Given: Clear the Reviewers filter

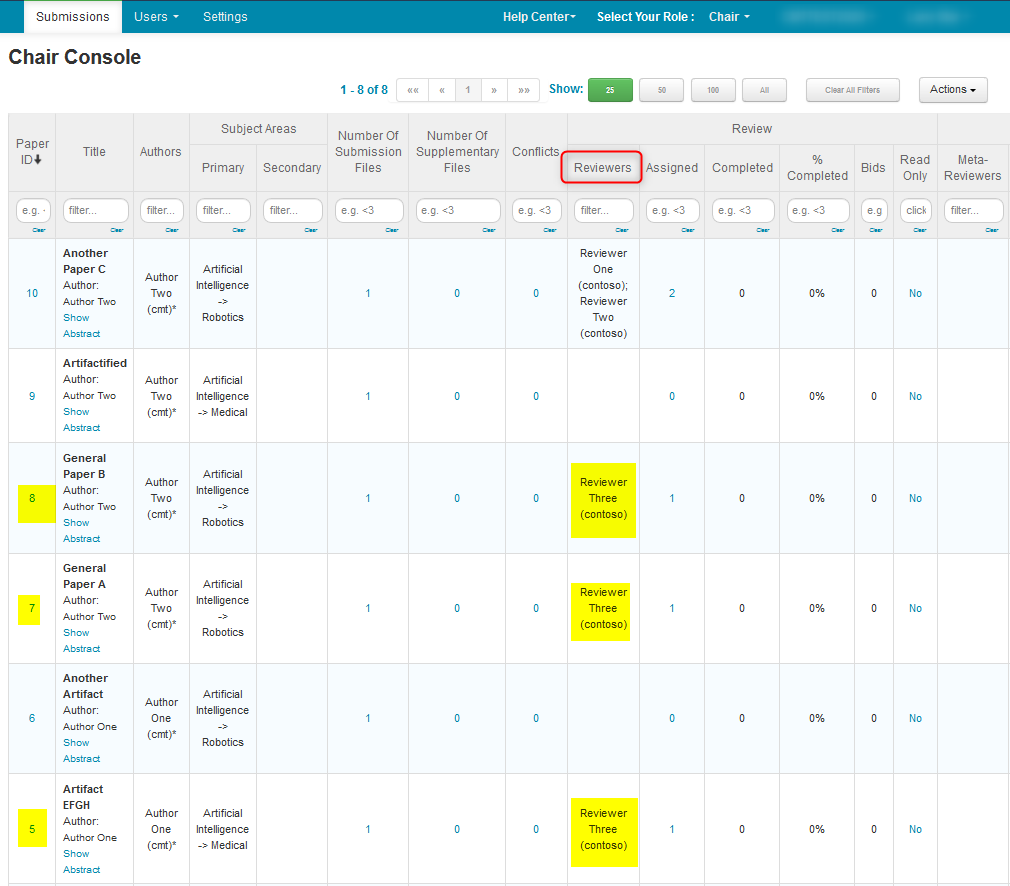Looking at the screenshot, I should click(622, 230).
